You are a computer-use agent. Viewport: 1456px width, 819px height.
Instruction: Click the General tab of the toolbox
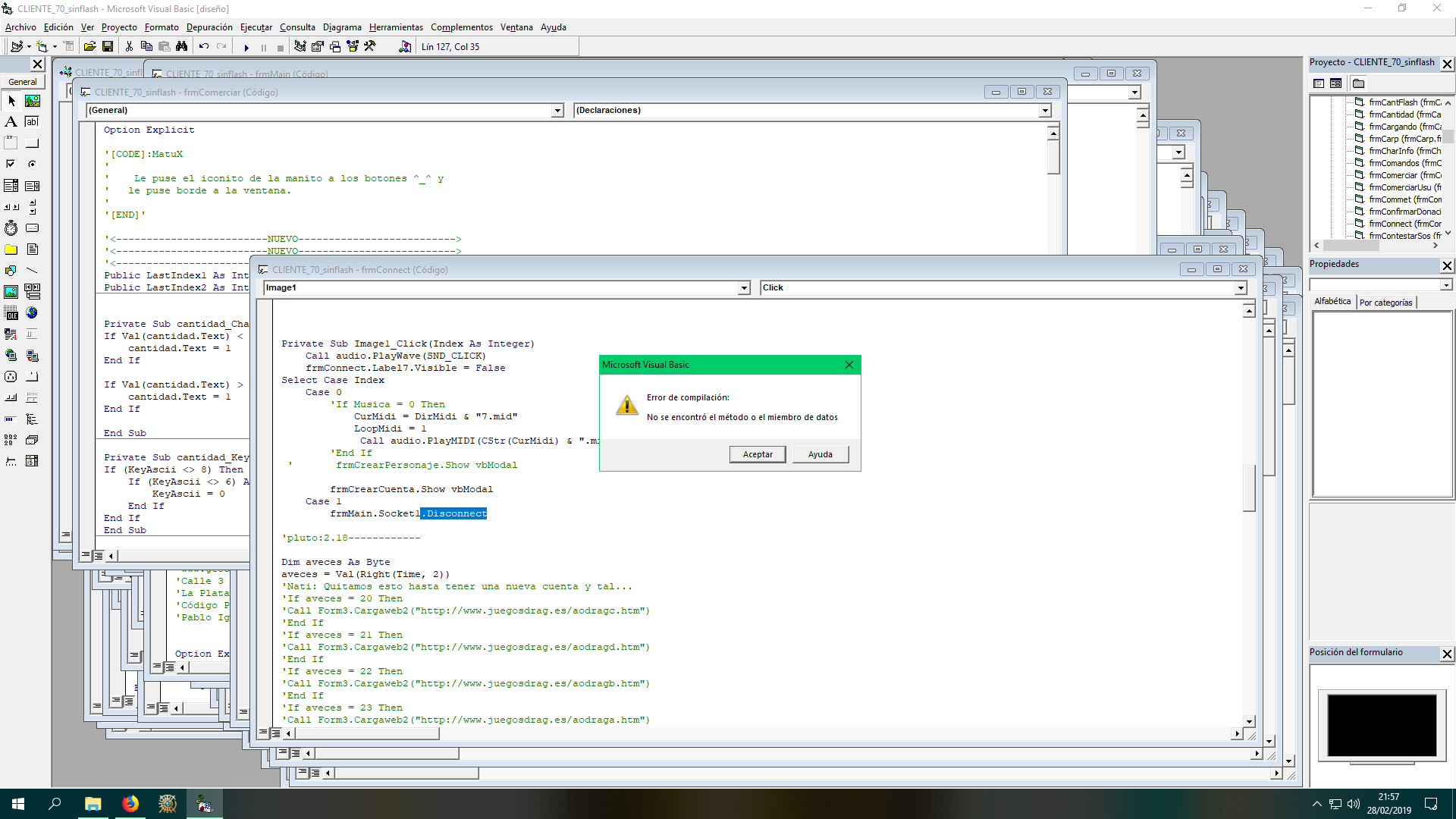point(23,82)
